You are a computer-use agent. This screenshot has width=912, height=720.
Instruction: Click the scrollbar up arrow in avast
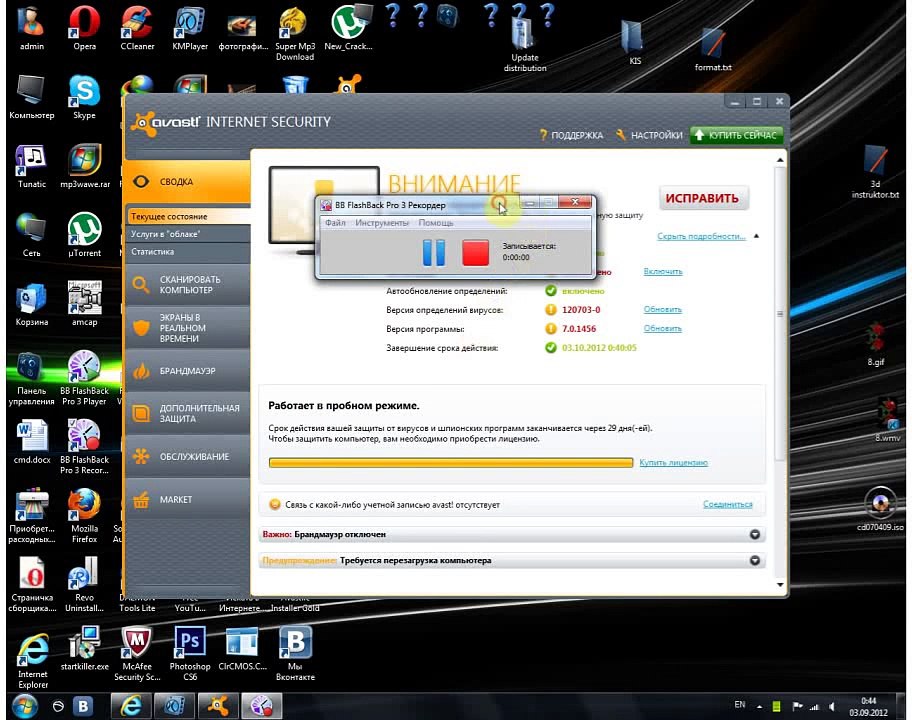click(x=780, y=159)
